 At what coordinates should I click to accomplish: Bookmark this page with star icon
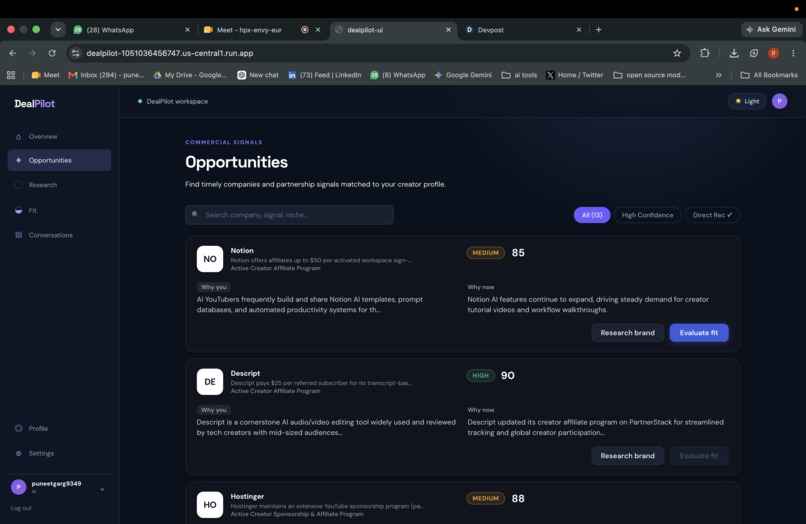click(677, 53)
